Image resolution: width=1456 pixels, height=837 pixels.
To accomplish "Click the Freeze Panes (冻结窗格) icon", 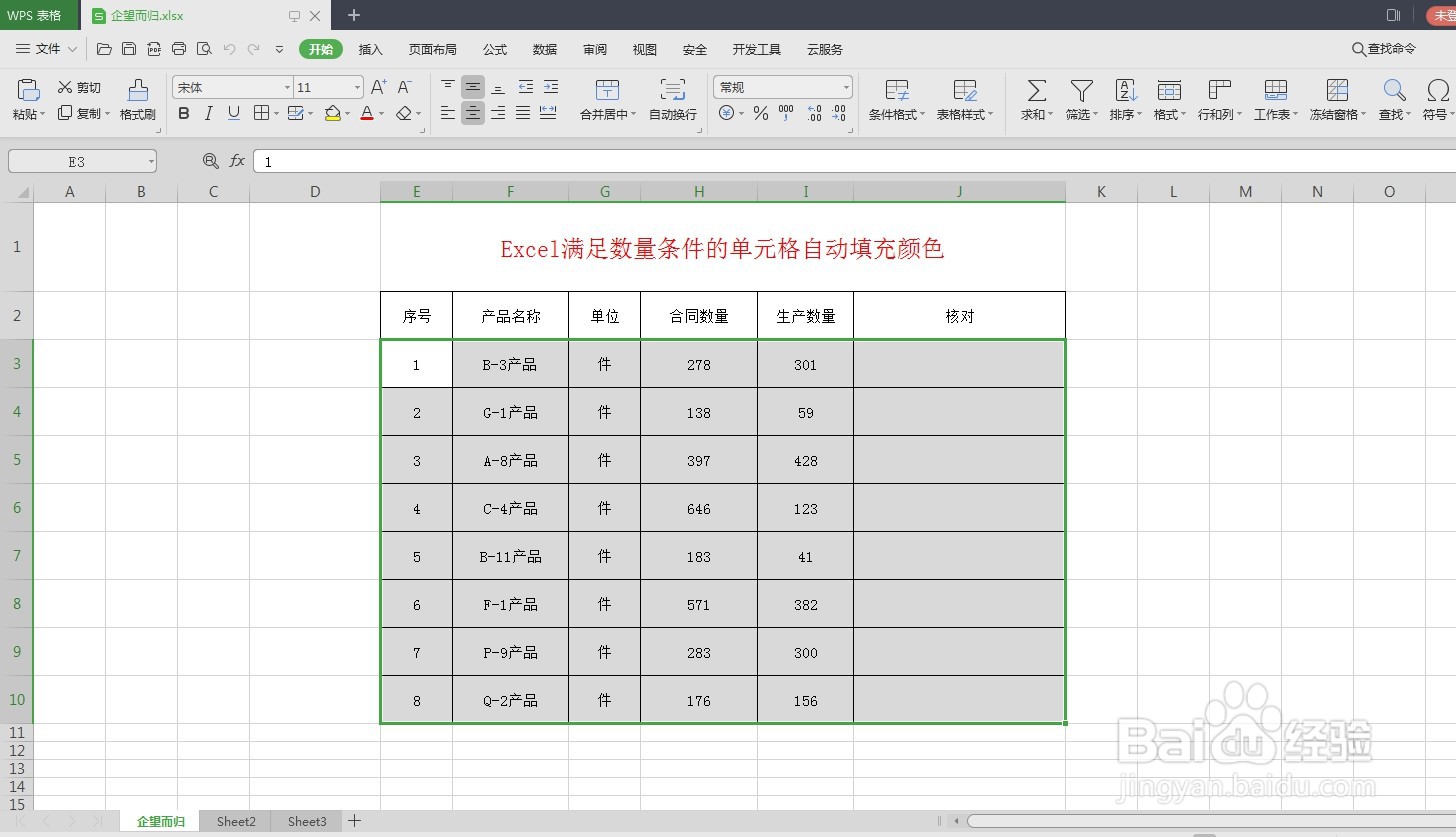I will click(x=1337, y=91).
